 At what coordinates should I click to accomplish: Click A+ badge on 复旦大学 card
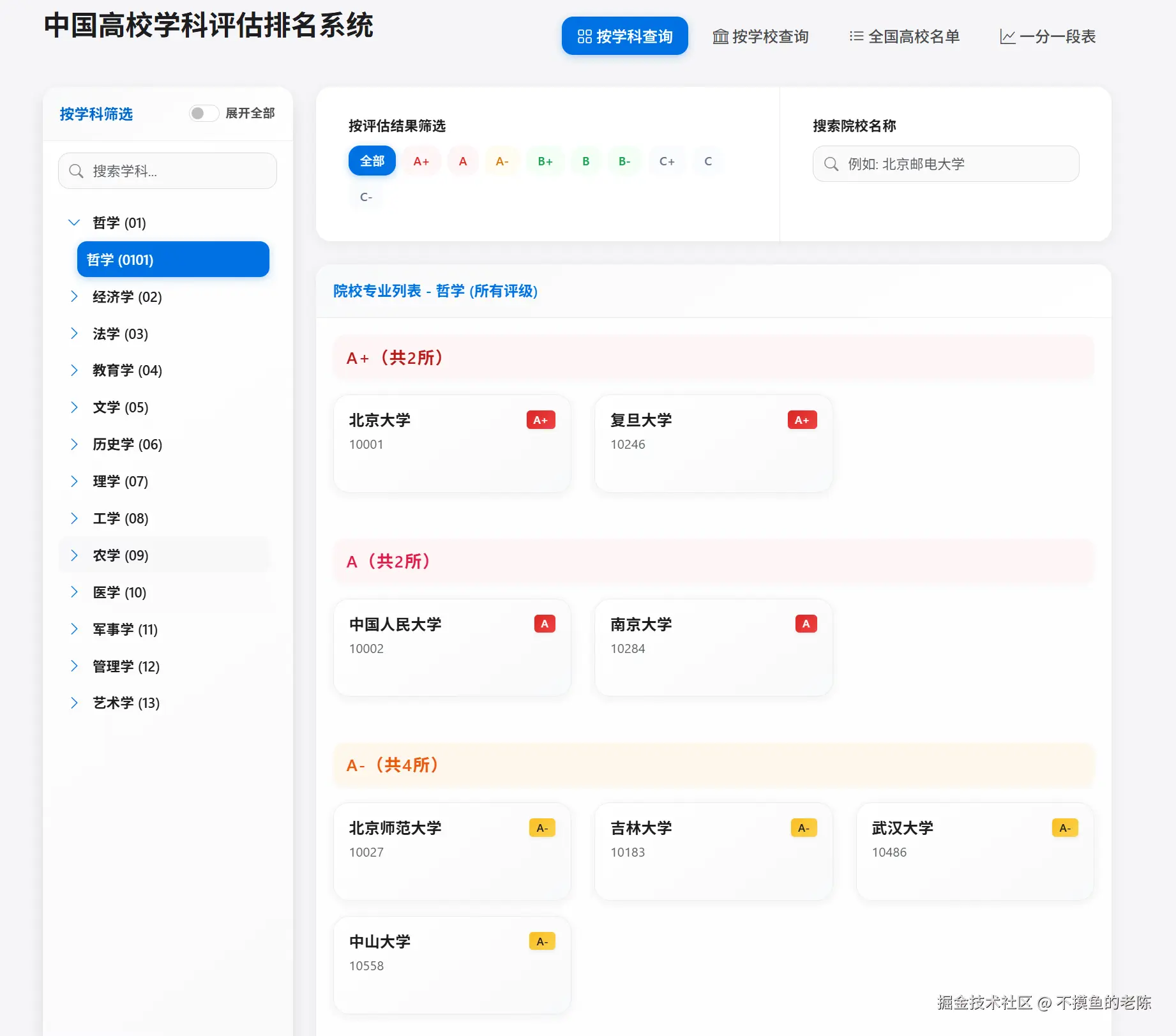pyautogui.click(x=802, y=420)
